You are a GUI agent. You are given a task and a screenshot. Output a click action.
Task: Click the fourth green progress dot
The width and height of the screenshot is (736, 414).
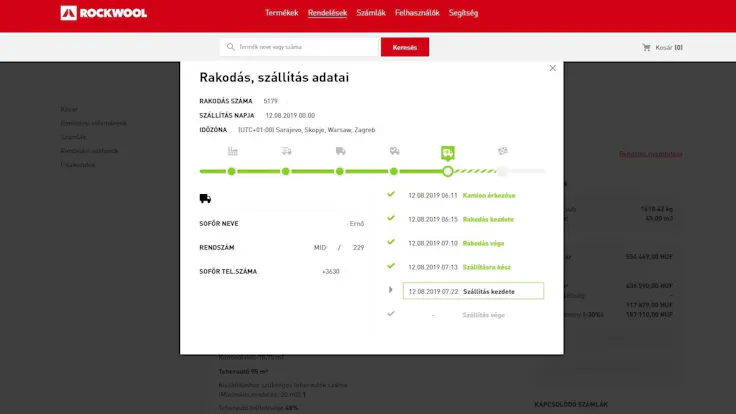pos(393,171)
